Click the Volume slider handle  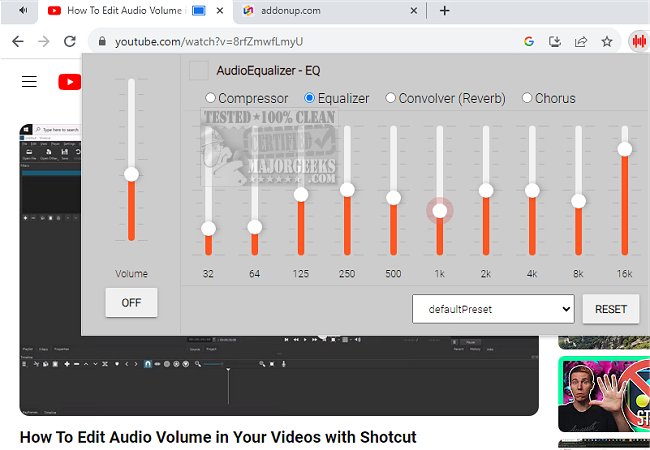[131, 175]
